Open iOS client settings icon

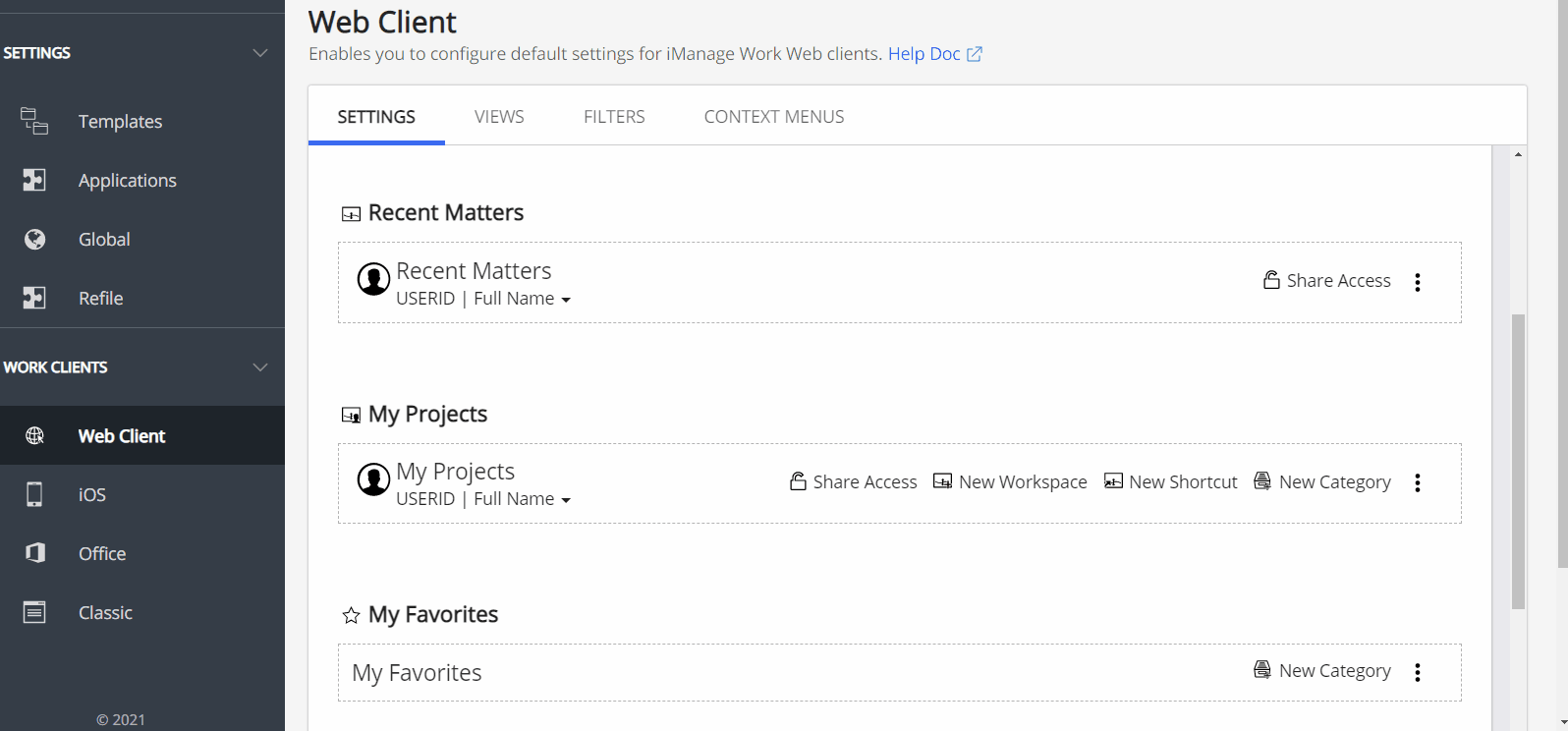pyautogui.click(x=34, y=494)
